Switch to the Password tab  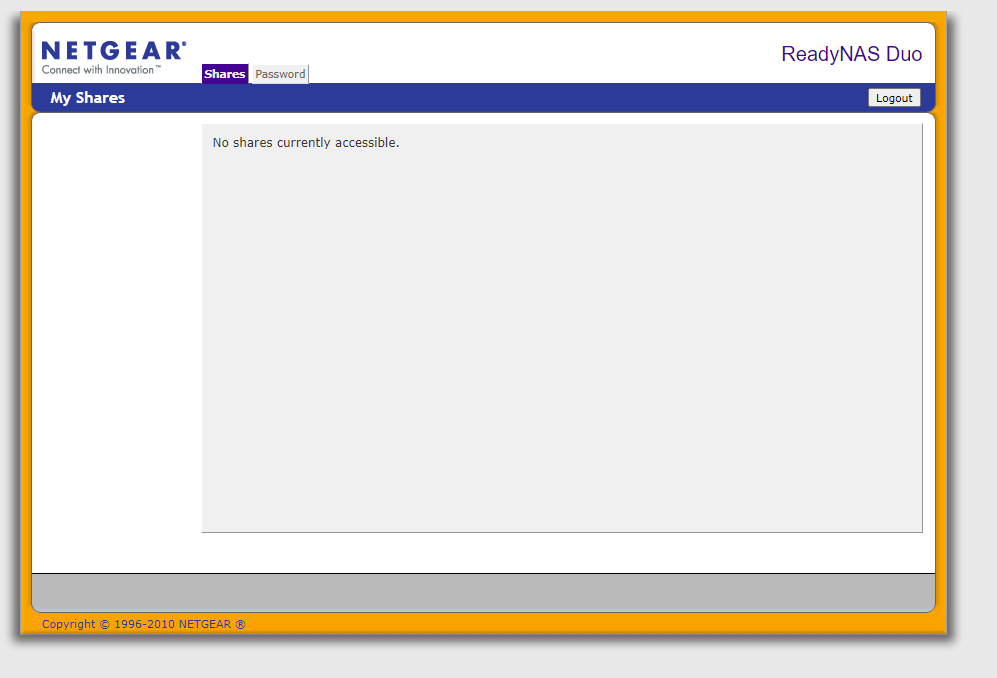click(280, 74)
